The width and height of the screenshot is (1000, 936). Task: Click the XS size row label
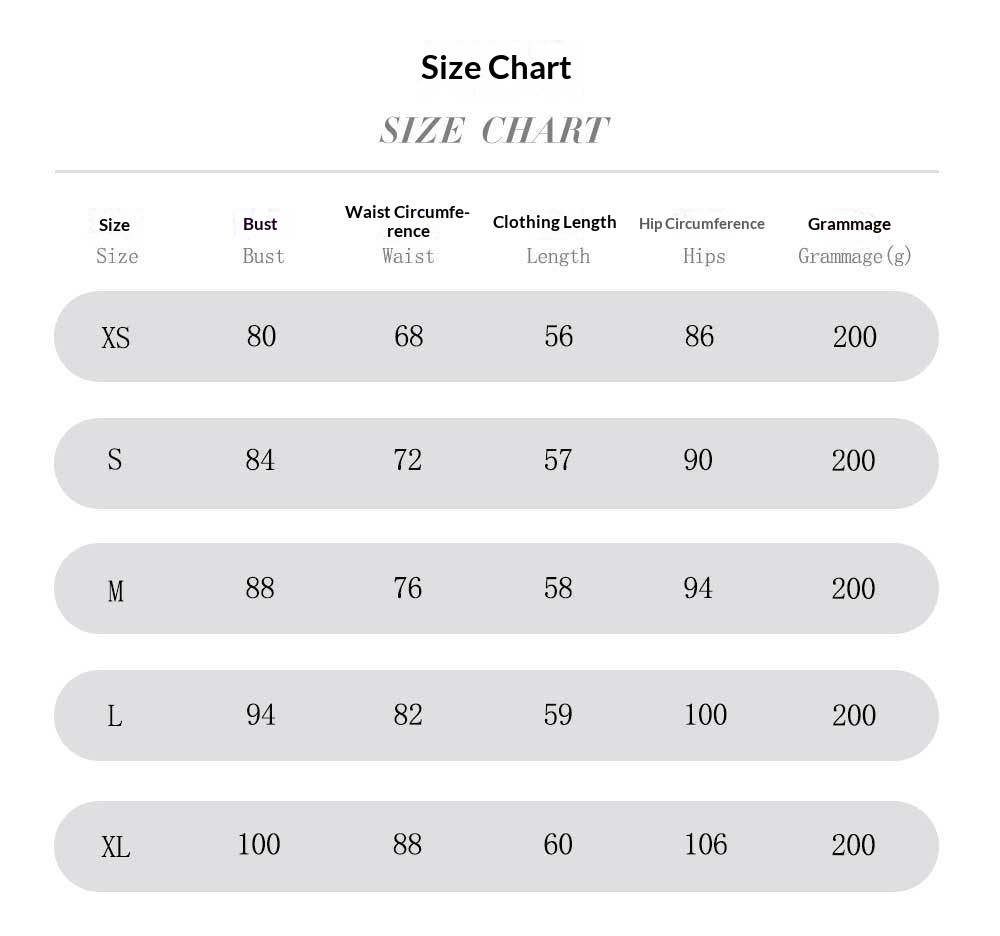click(x=115, y=337)
